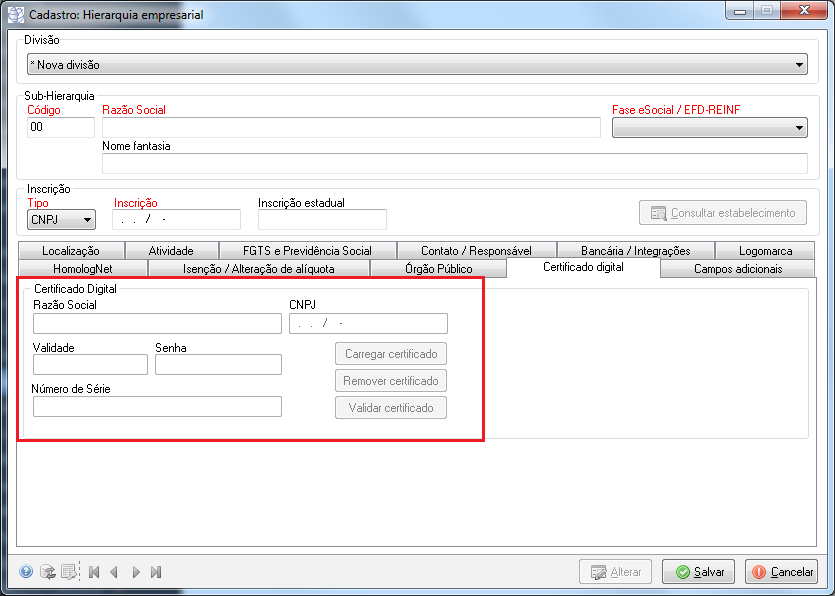Select the Campos adicionais tab
The width and height of the screenshot is (835, 596).
pos(738,269)
